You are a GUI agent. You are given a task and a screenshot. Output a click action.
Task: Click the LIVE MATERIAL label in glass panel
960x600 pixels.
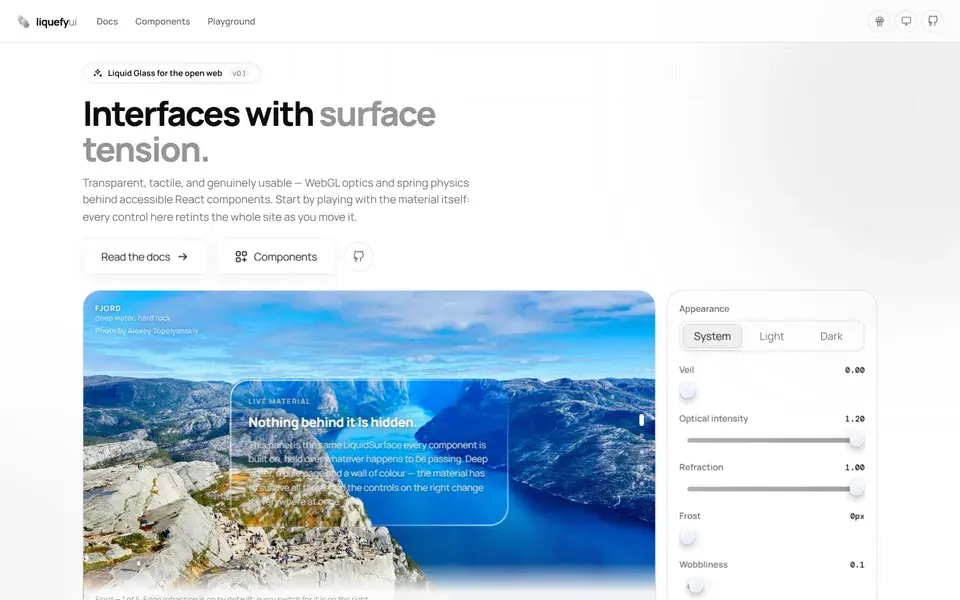click(x=279, y=402)
